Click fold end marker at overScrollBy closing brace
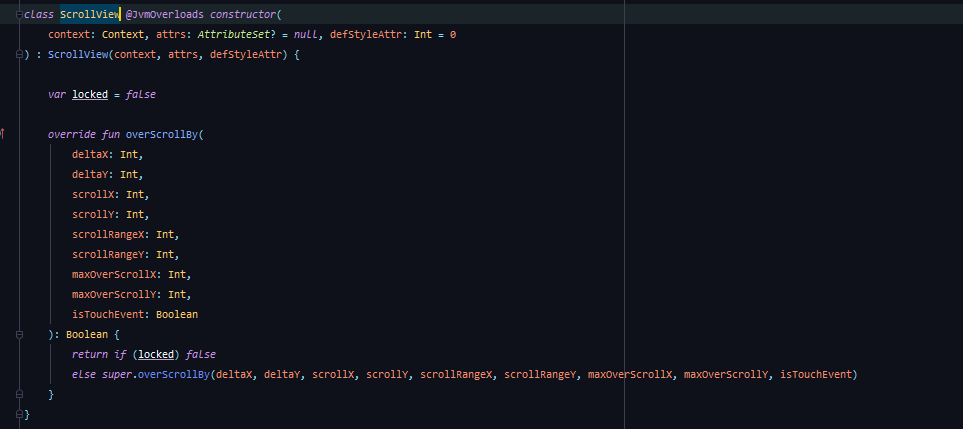The image size is (963, 429). pos(20,395)
